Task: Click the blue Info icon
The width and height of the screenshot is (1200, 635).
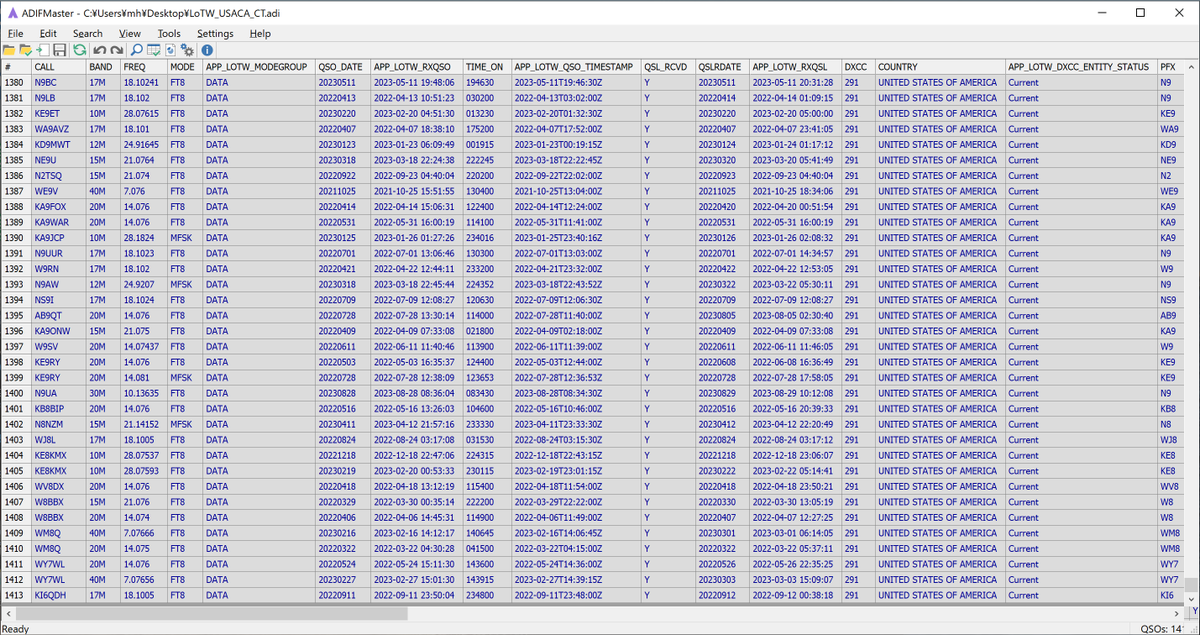Action: coord(207,49)
